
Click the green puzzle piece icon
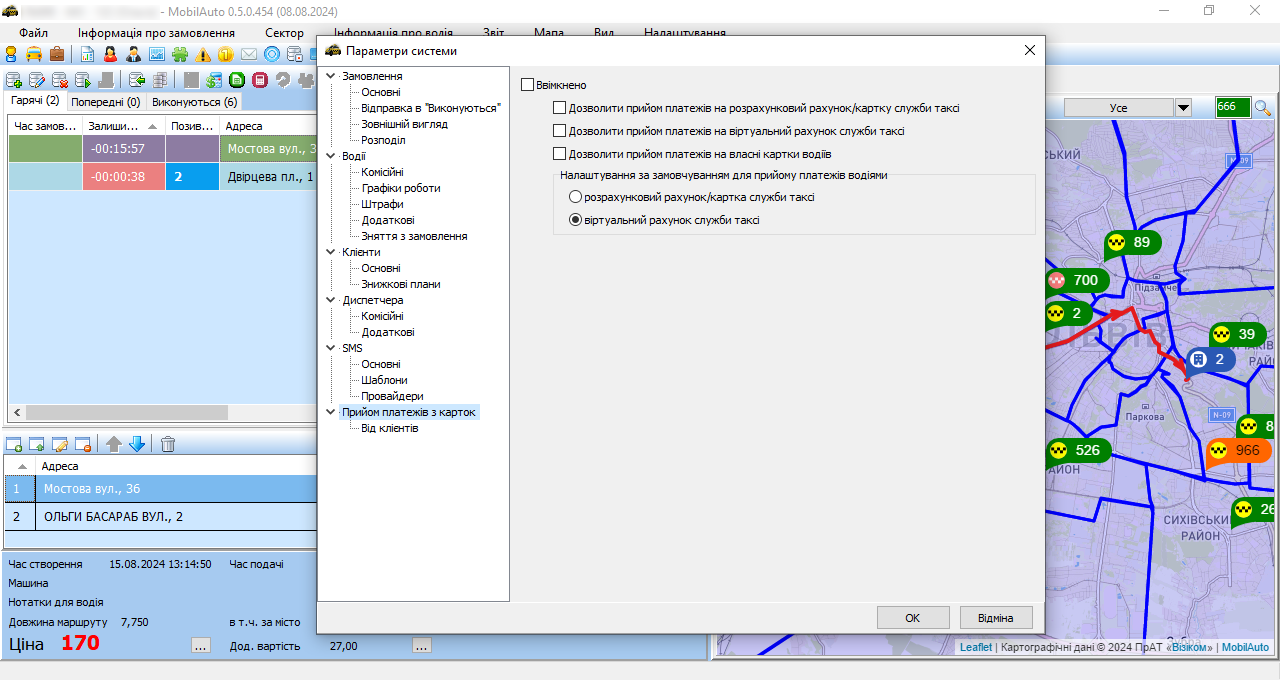(180, 54)
